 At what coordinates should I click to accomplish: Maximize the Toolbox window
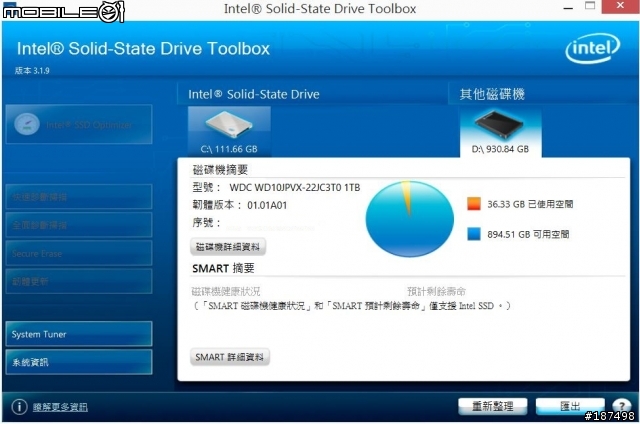(590, 6)
